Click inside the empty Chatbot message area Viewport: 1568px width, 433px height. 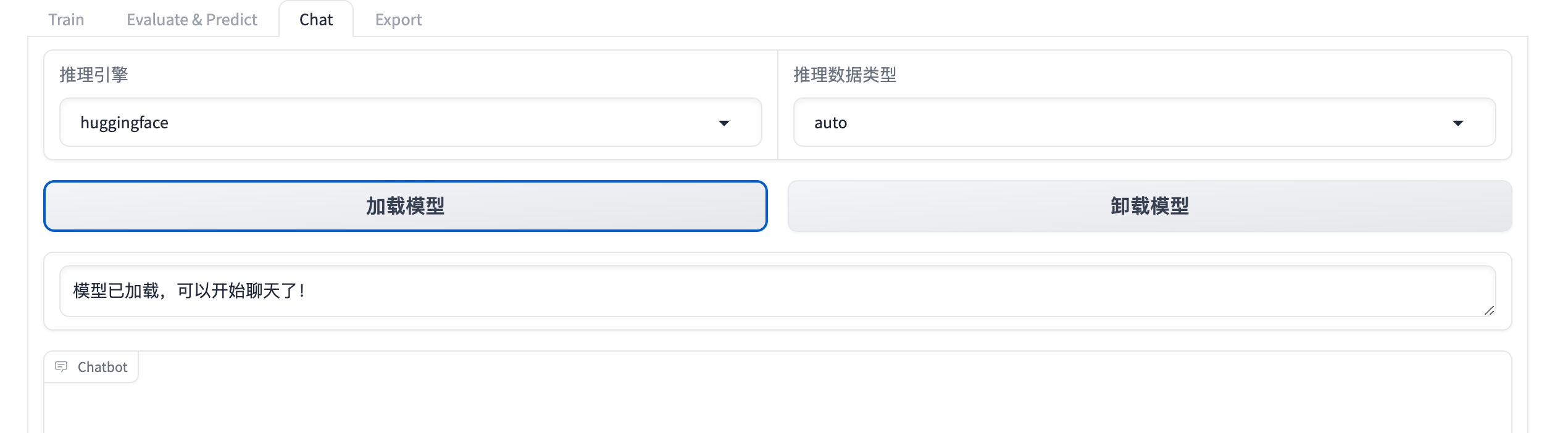coord(778,407)
